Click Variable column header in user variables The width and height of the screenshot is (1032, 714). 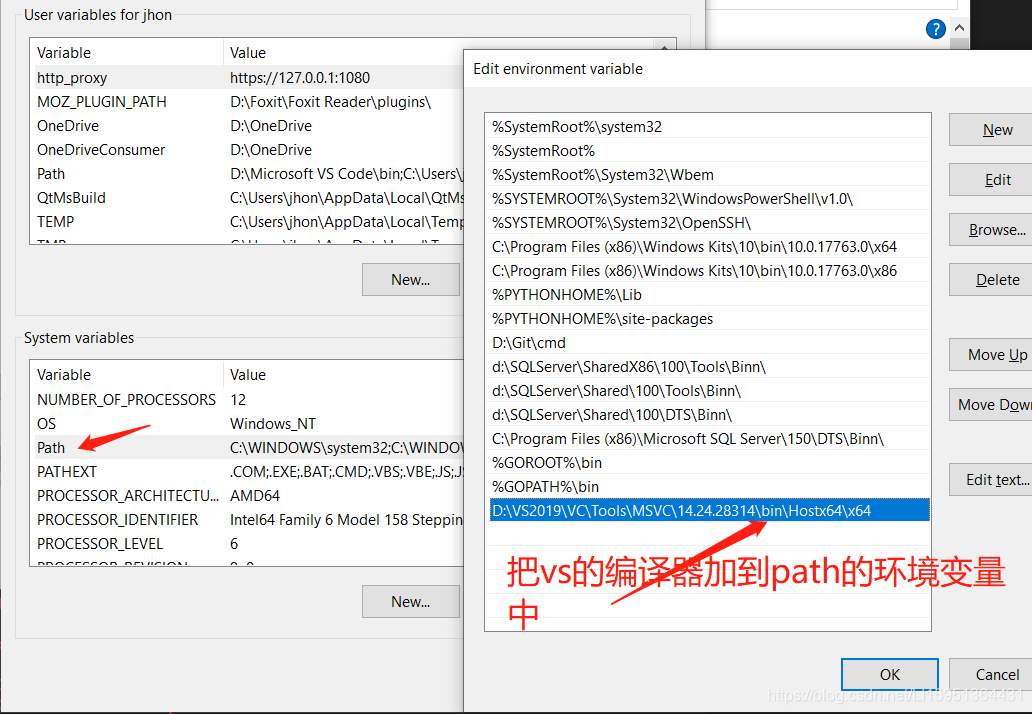(x=127, y=53)
